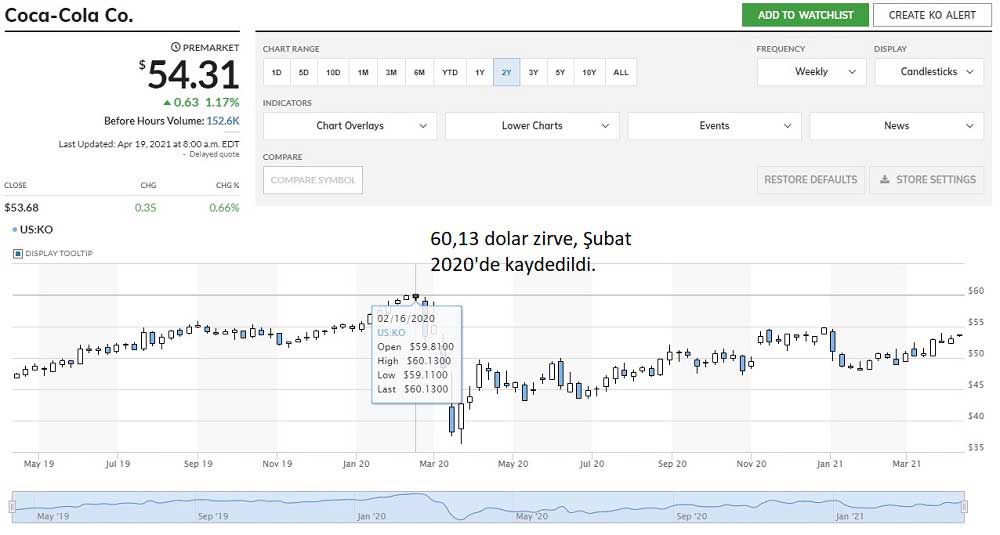Open the Weekly frequency dropdown
Viewport: 1000px width, 535px height.
tap(811, 72)
